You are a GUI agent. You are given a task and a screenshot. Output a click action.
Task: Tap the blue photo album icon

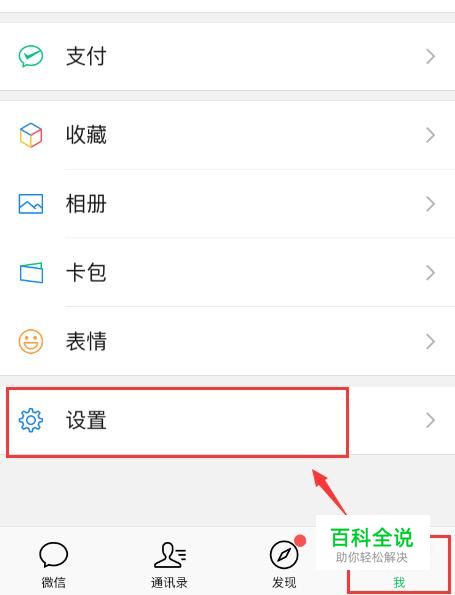click(x=31, y=204)
